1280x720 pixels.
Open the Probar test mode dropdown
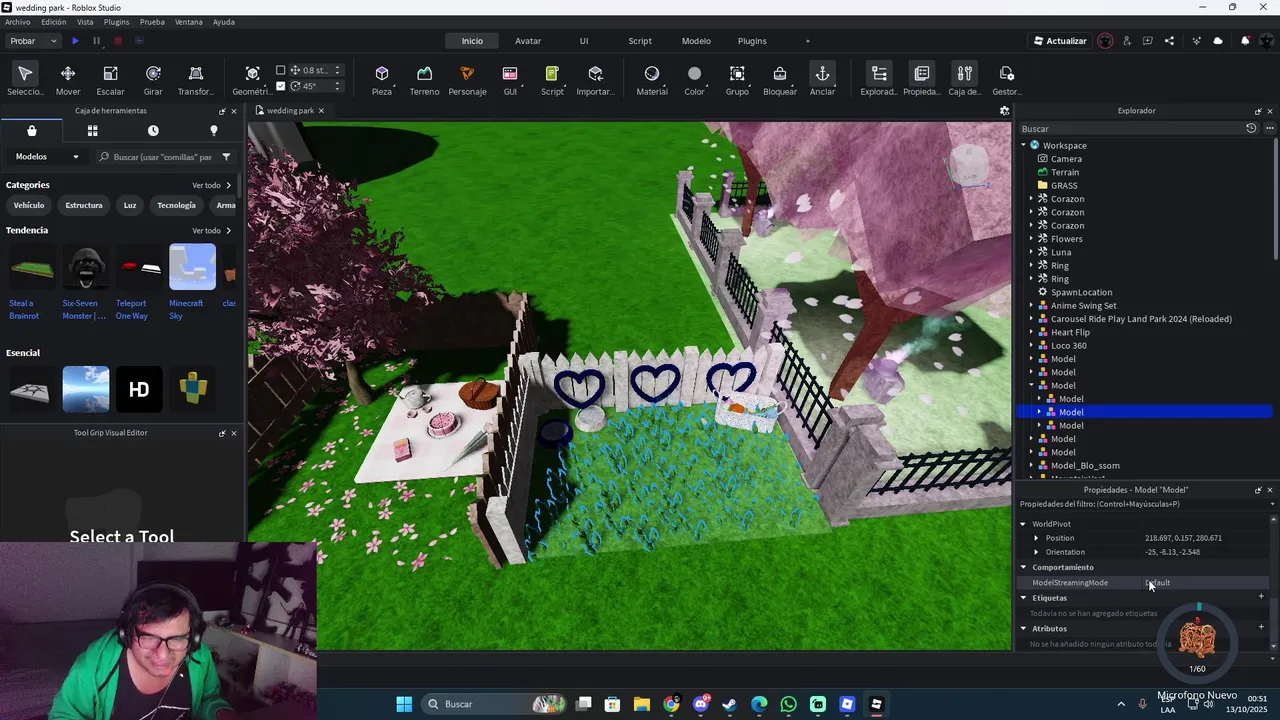point(33,41)
